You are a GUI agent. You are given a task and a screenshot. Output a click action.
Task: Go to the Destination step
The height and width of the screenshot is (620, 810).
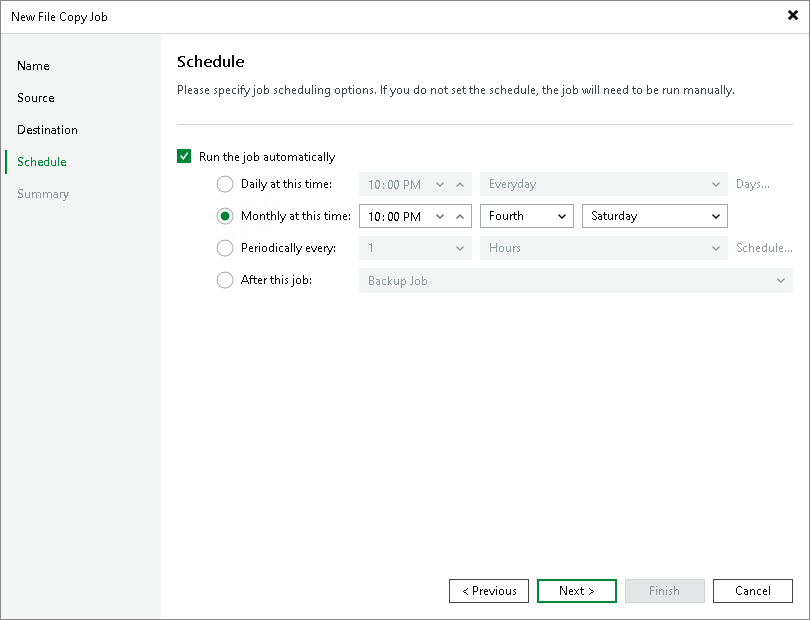47,130
